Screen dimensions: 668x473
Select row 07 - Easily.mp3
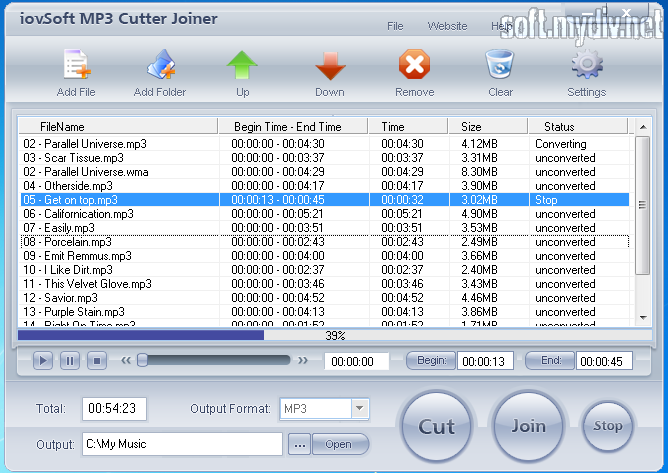point(325,228)
